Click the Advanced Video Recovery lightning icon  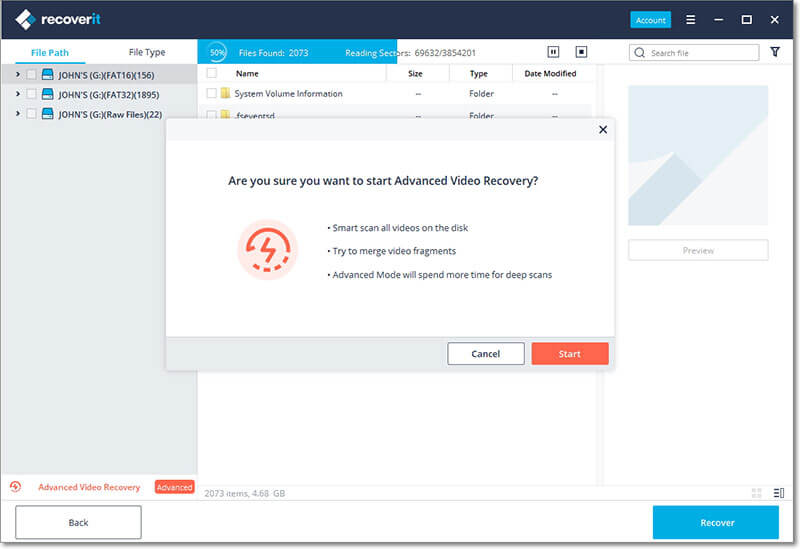(15, 487)
